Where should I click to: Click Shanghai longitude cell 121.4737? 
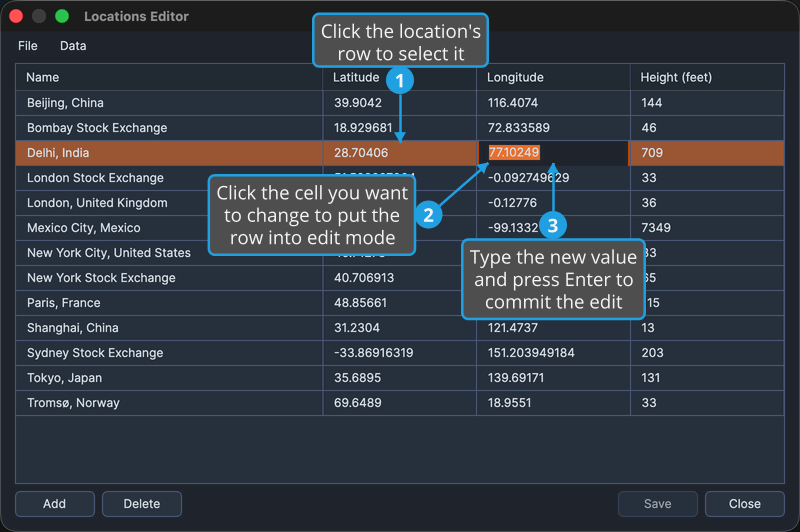[x=553, y=328]
